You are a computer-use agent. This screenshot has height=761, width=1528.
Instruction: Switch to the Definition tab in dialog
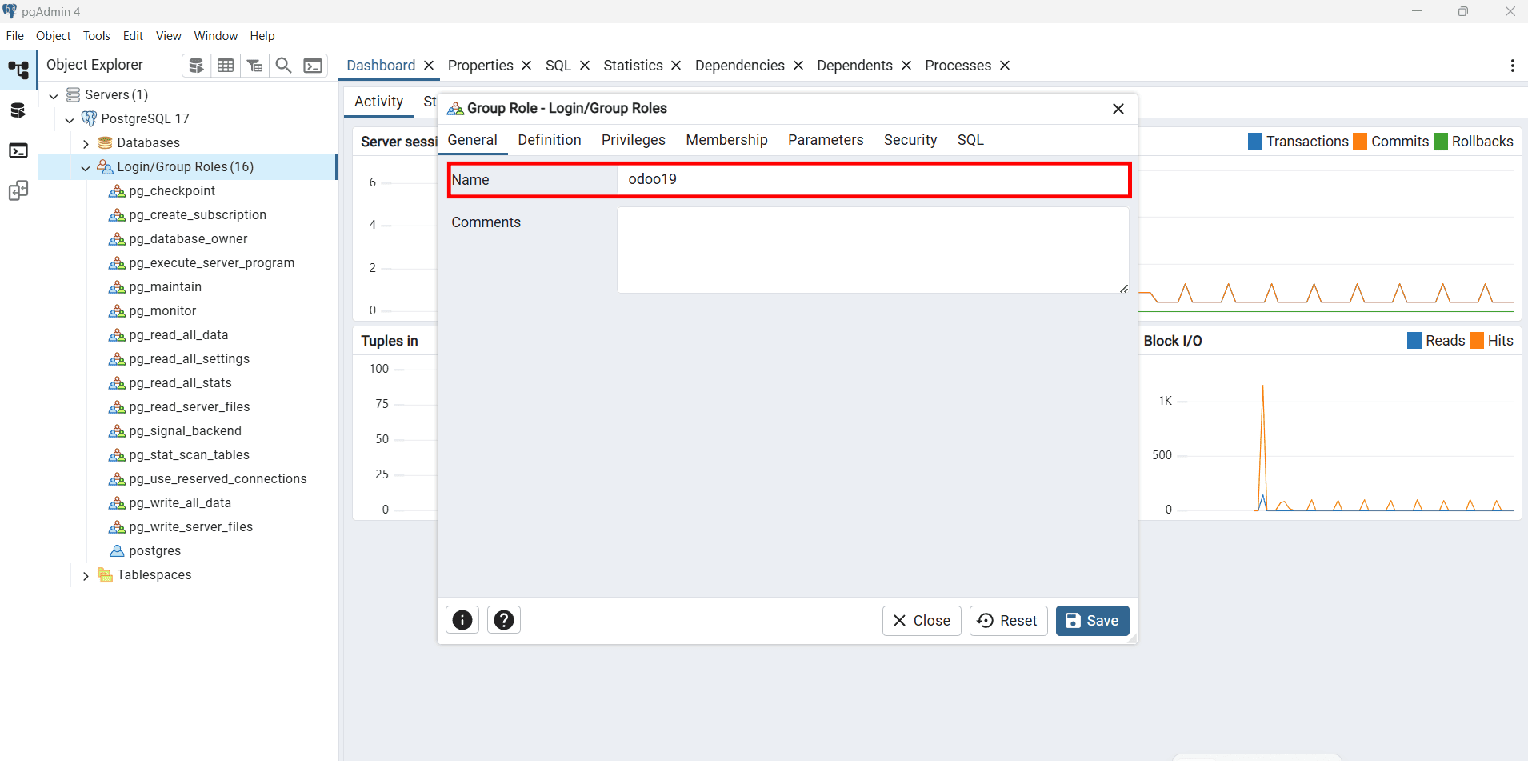tap(549, 140)
